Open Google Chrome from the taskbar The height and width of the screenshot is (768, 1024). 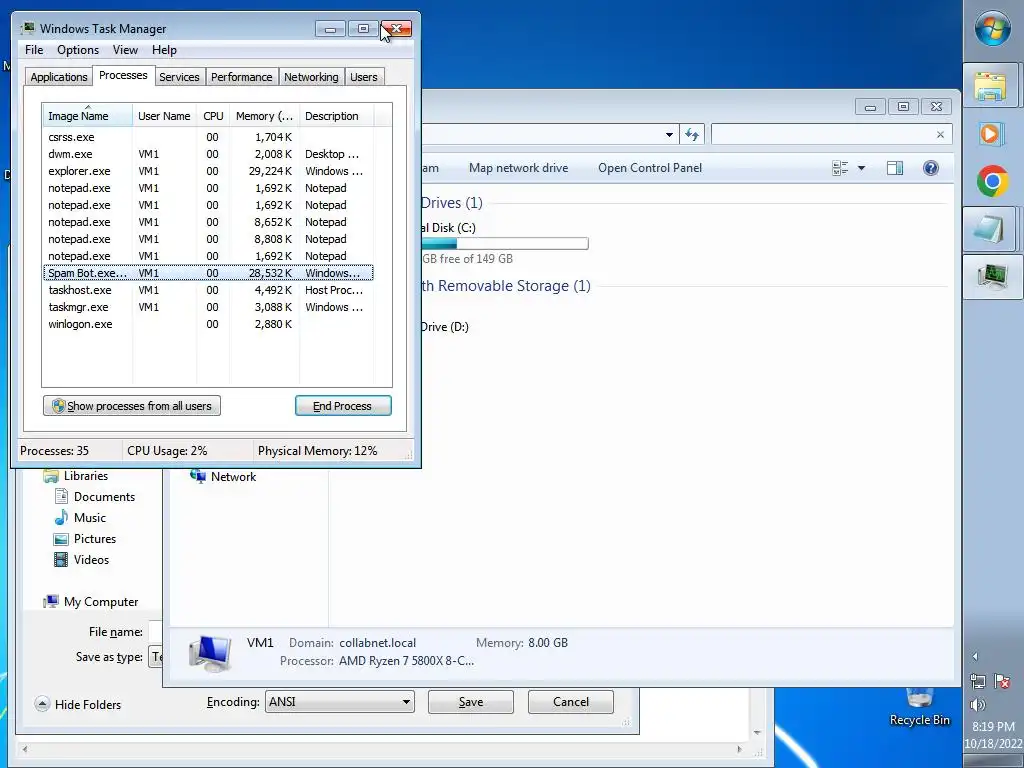(992, 181)
